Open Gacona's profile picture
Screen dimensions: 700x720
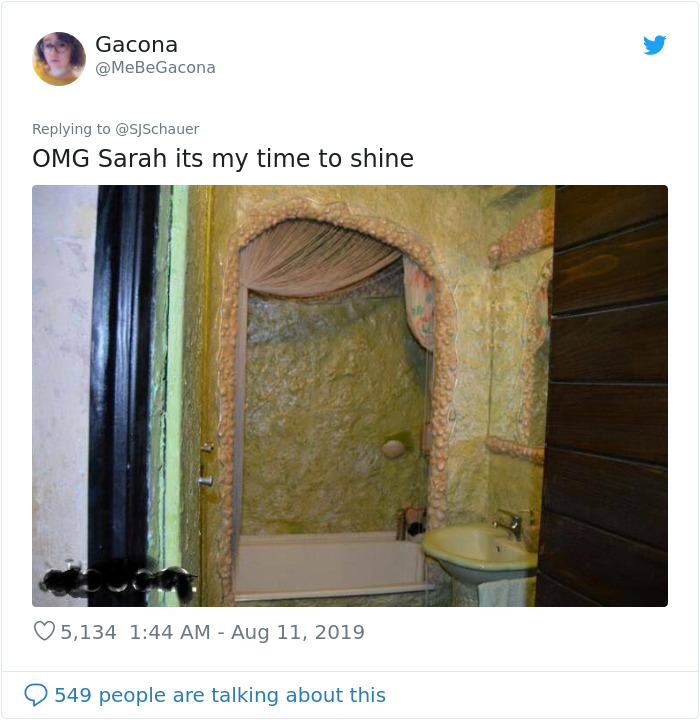click(59, 59)
